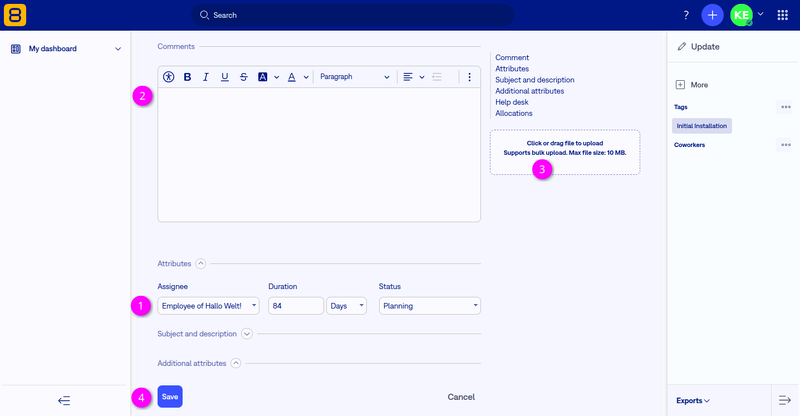The width and height of the screenshot is (800, 416).
Task: Click the text alignment icon
Action: pos(408,77)
